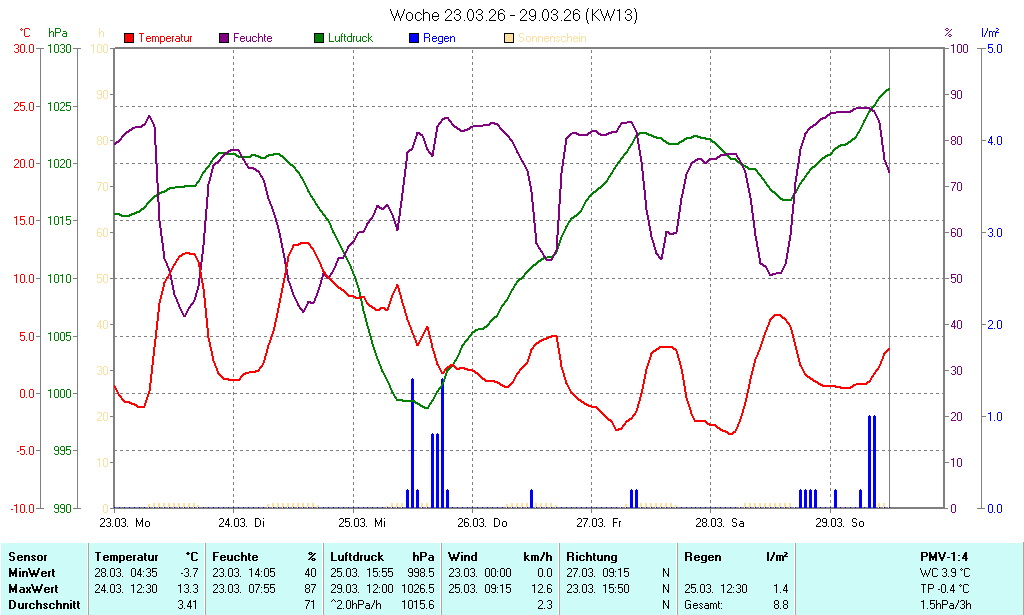Image resolution: width=1024 pixels, height=615 pixels.
Task: Click the green Luftdruck legend square
Action: pos(319,38)
